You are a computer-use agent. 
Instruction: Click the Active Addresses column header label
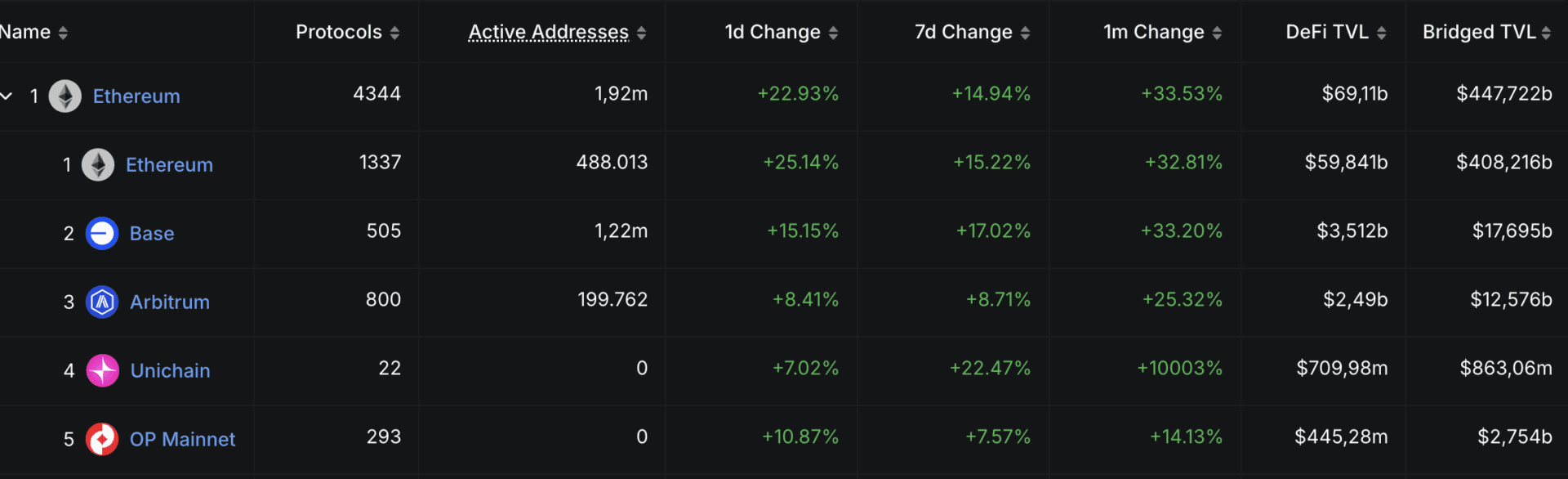tap(549, 32)
